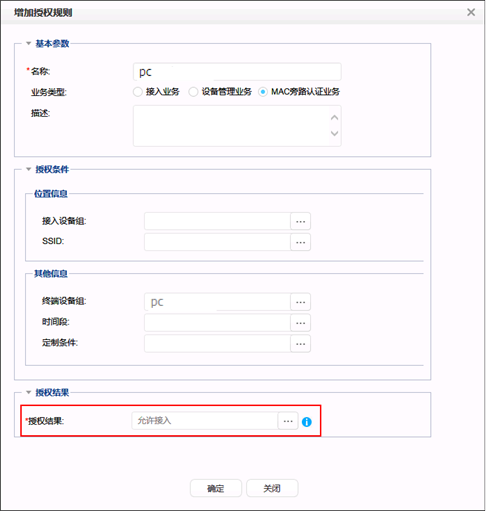Collapse the 授权结果 section

pos(29,392)
